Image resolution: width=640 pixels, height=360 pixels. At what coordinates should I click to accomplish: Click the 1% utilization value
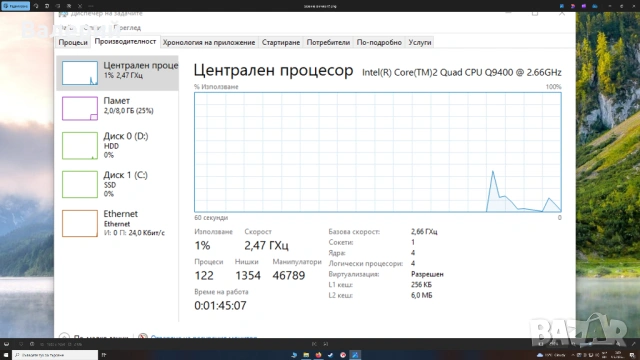point(202,245)
